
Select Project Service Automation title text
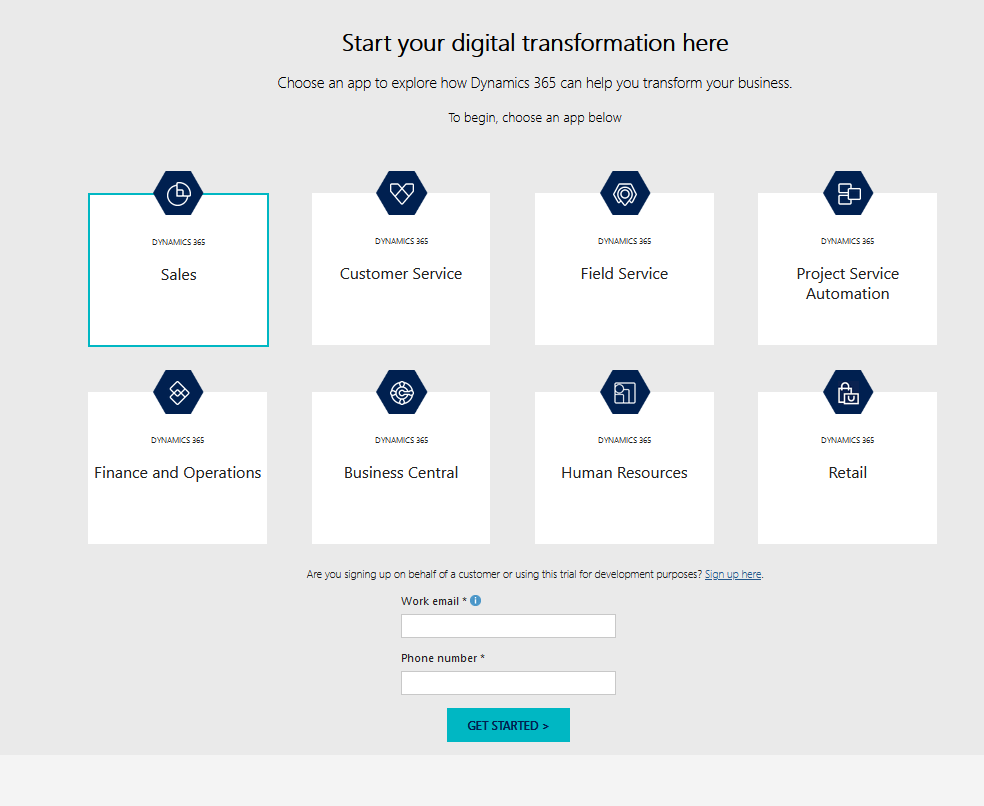coord(848,284)
